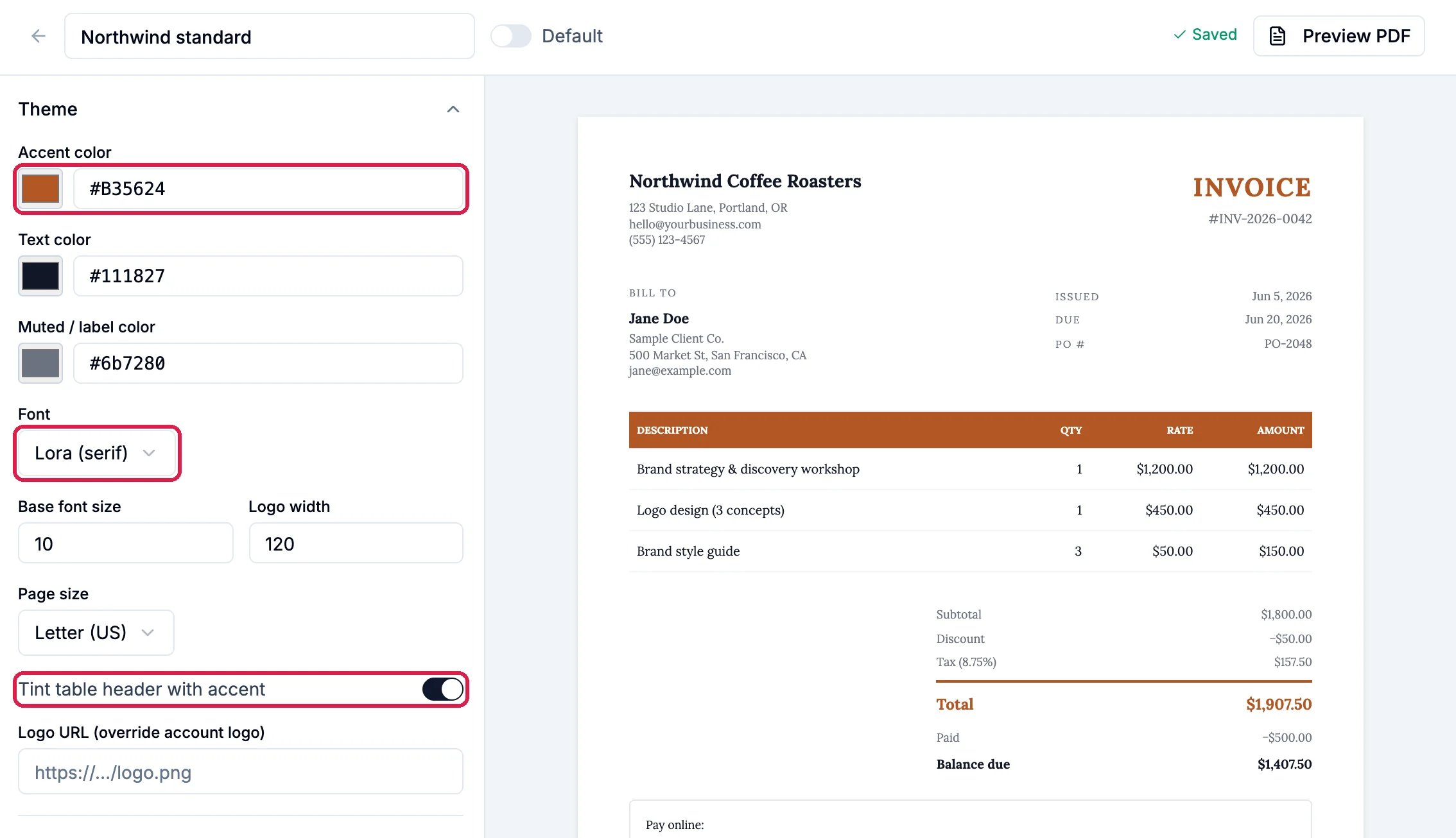Pick the accent color swatch
Viewport: 1456px width, 838px height.
click(x=40, y=189)
